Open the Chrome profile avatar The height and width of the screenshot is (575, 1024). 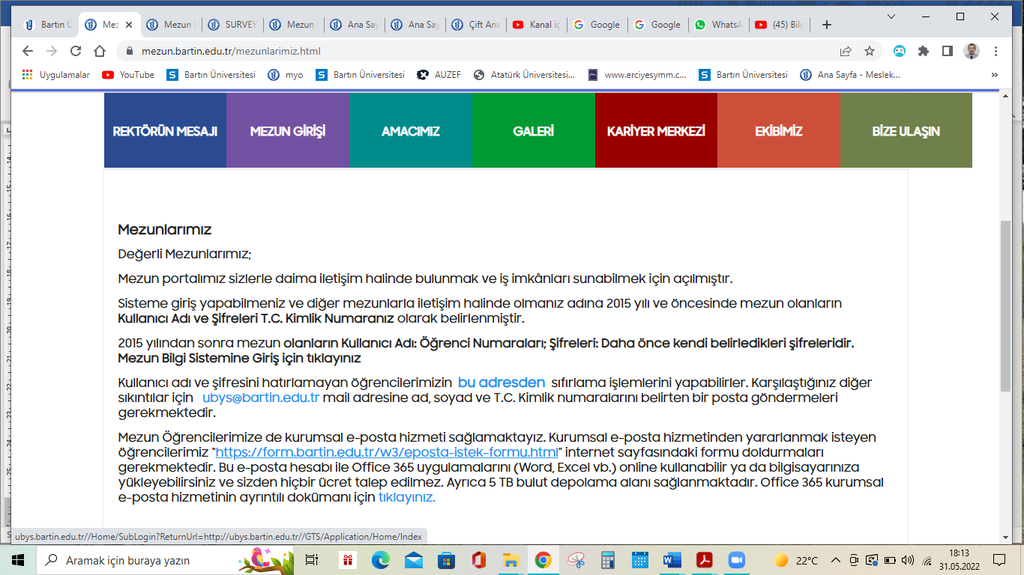[x=972, y=51]
